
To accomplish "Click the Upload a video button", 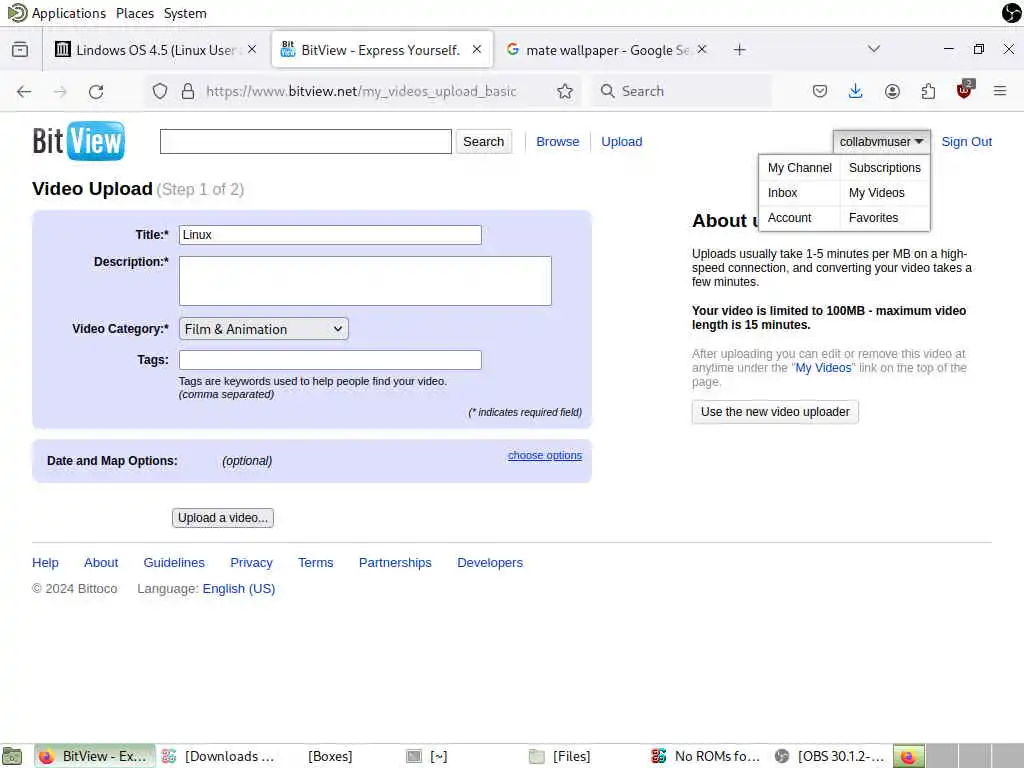I will click(223, 518).
